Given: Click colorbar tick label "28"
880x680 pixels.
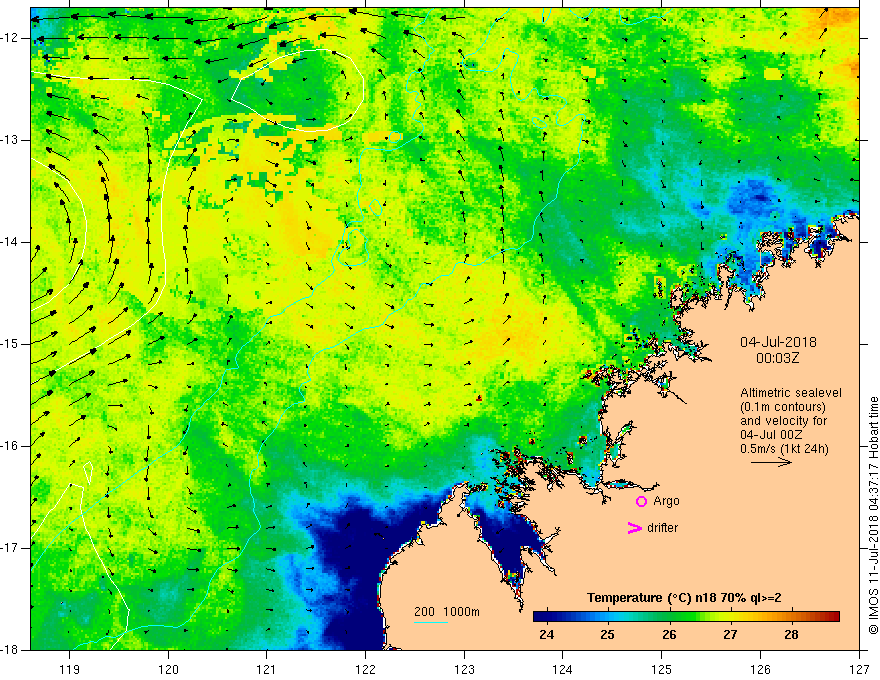Looking at the screenshot, I should [x=791, y=635].
